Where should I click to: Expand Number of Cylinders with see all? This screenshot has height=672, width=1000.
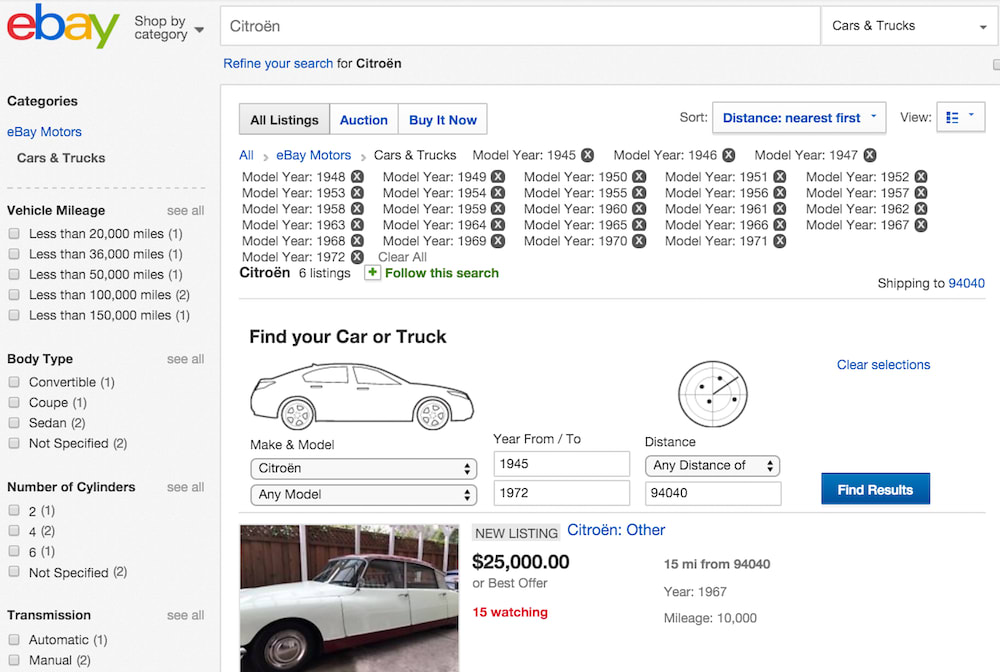point(186,487)
